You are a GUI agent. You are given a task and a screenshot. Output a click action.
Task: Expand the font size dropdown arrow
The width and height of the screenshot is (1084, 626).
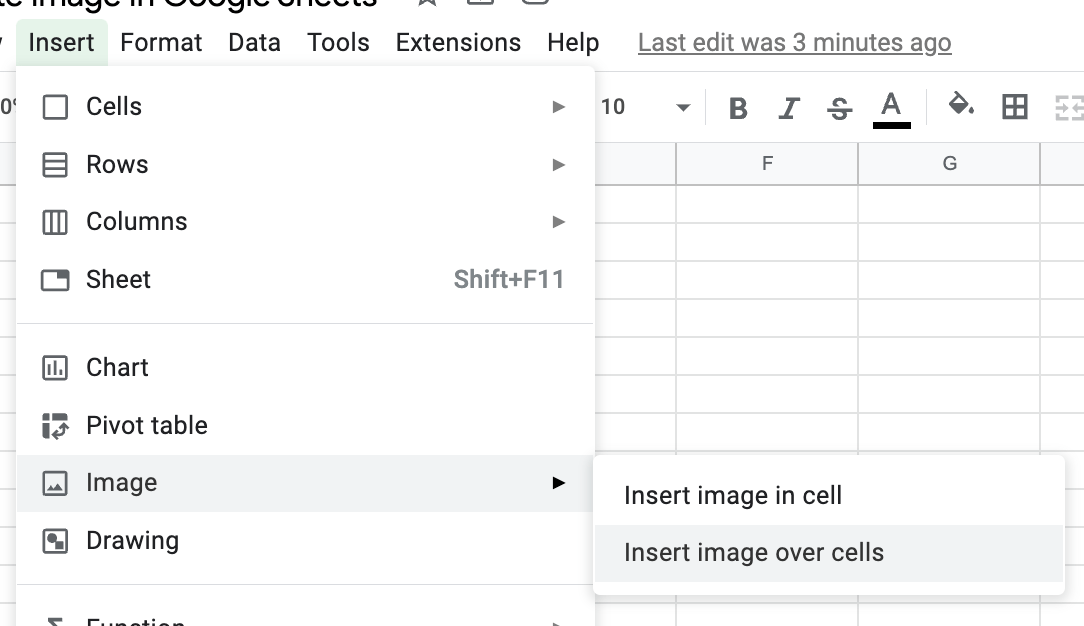(x=684, y=107)
